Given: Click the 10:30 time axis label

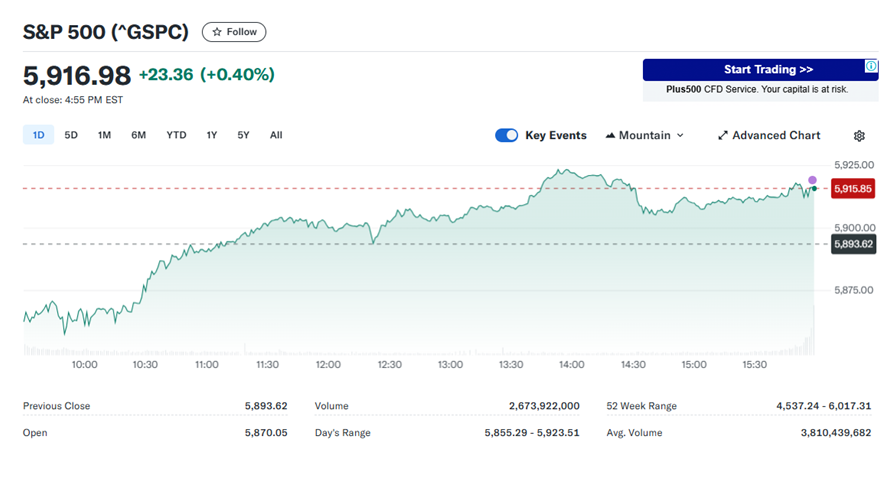Looking at the screenshot, I should tap(145, 365).
